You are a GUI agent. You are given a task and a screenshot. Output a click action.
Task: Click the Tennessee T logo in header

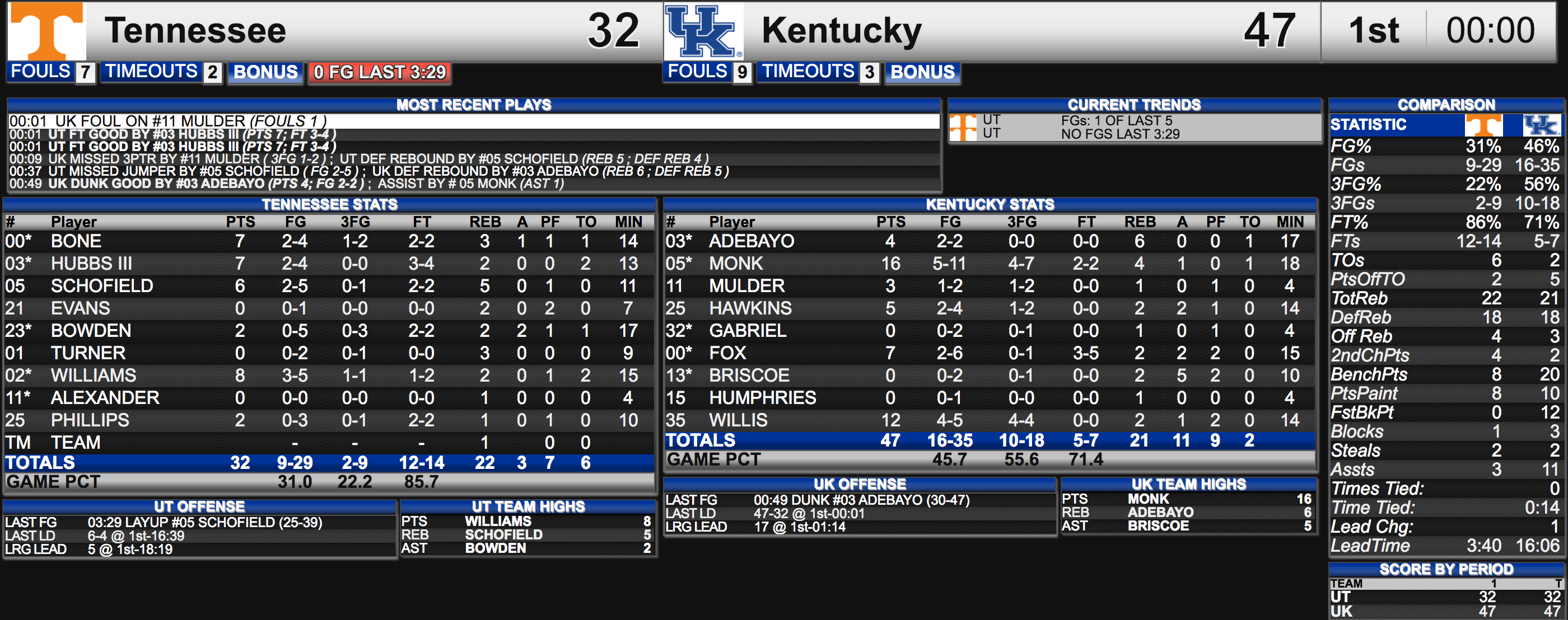47,30
